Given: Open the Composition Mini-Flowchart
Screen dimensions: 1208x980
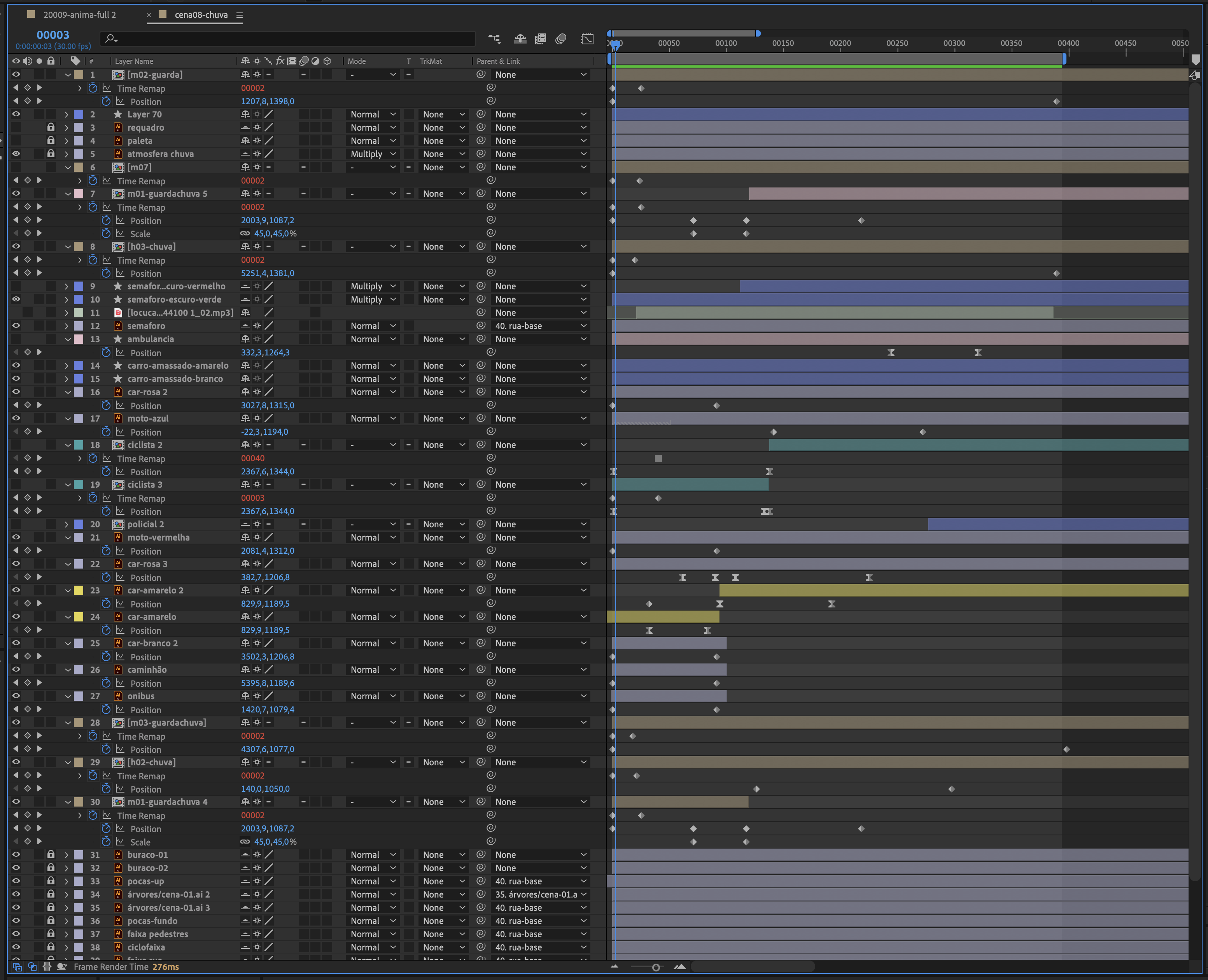Looking at the screenshot, I should tap(494, 39).
